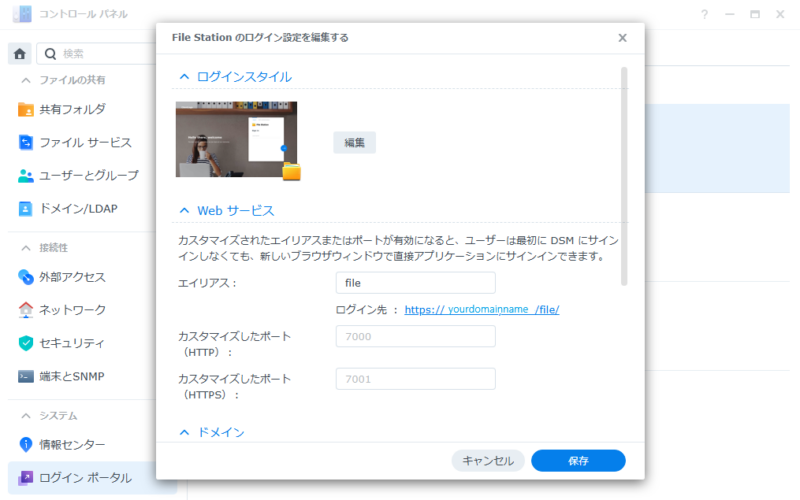Select ファイル サービス label in sidebar

pos(86,142)
